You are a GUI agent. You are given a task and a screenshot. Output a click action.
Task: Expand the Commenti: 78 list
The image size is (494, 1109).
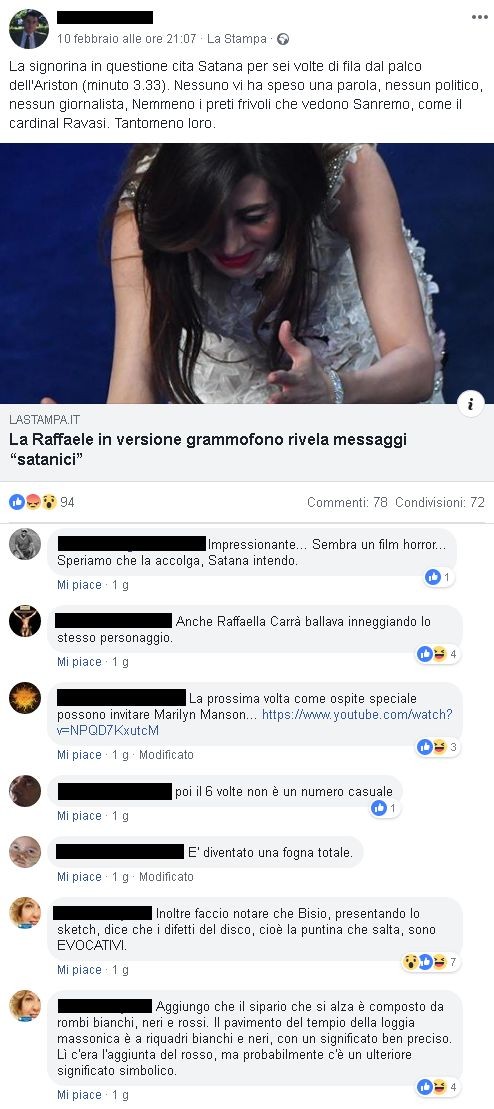(x=347, y=502)
